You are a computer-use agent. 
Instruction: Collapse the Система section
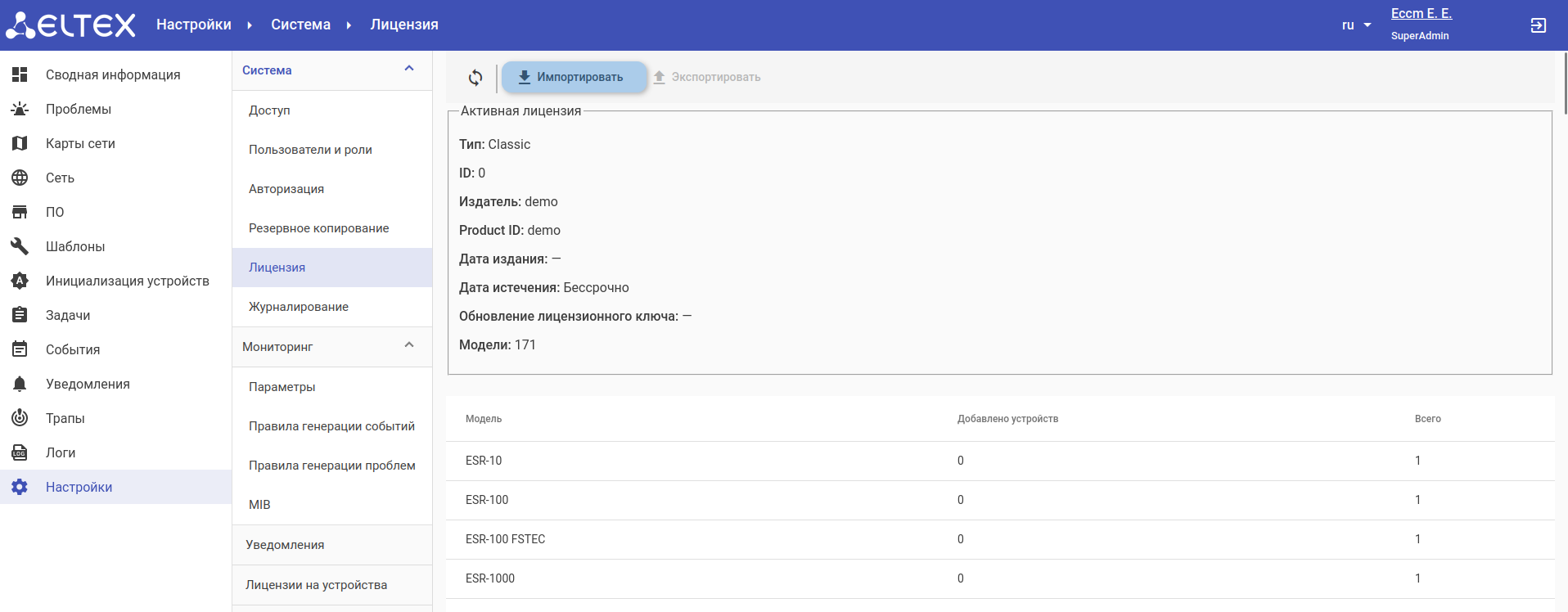409,70
